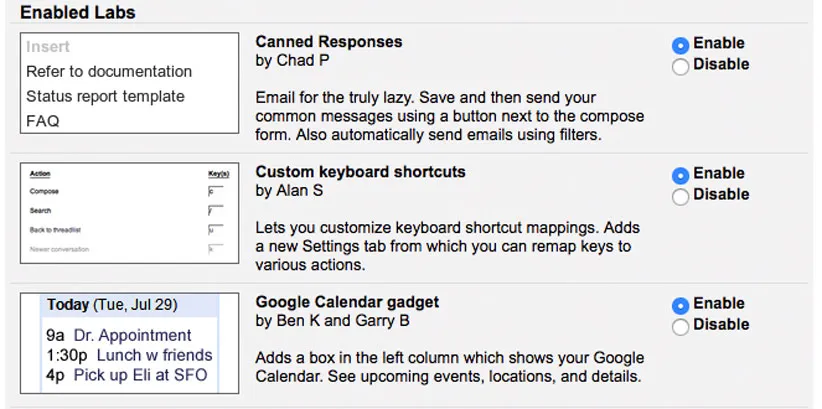Select Enable for Canned Responses
Screen dimensions: 822x409
[x=681, y=45]
